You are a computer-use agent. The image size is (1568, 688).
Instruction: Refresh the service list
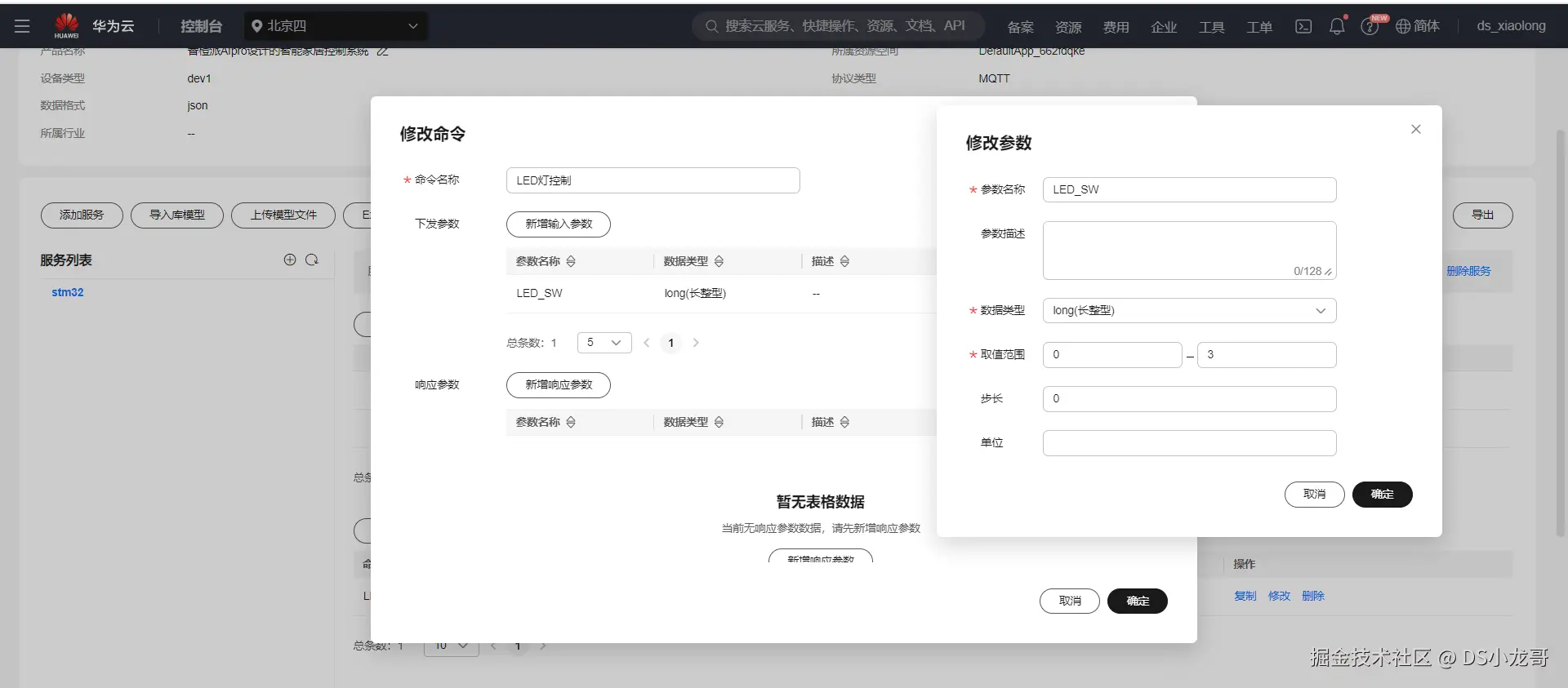(312, 260)
